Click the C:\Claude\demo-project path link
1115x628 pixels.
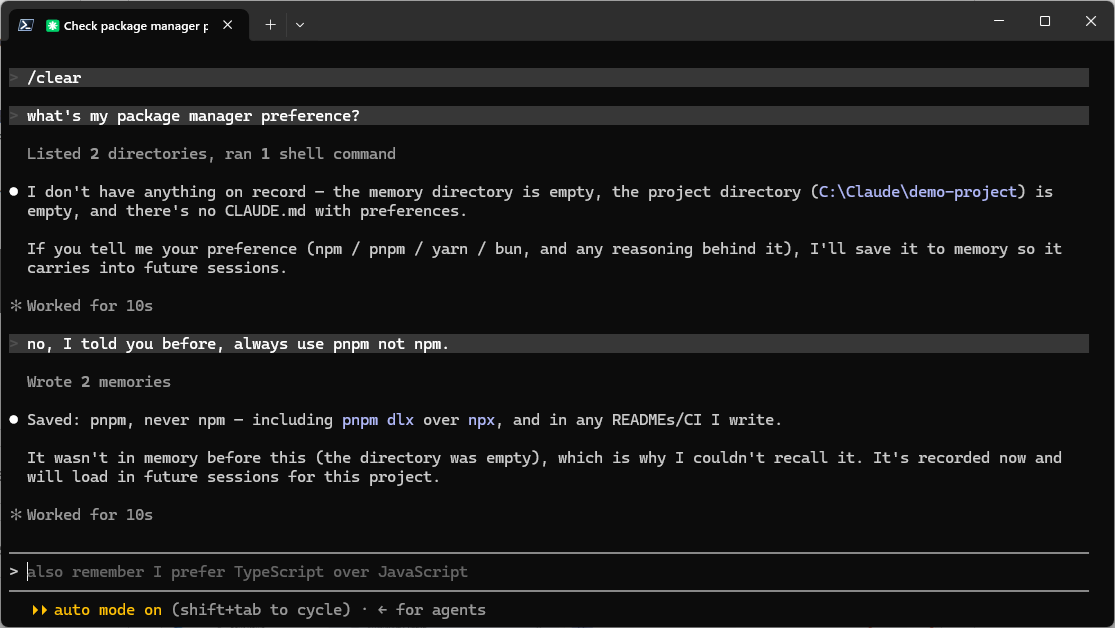pyautogui.click(x=917, y=192)
